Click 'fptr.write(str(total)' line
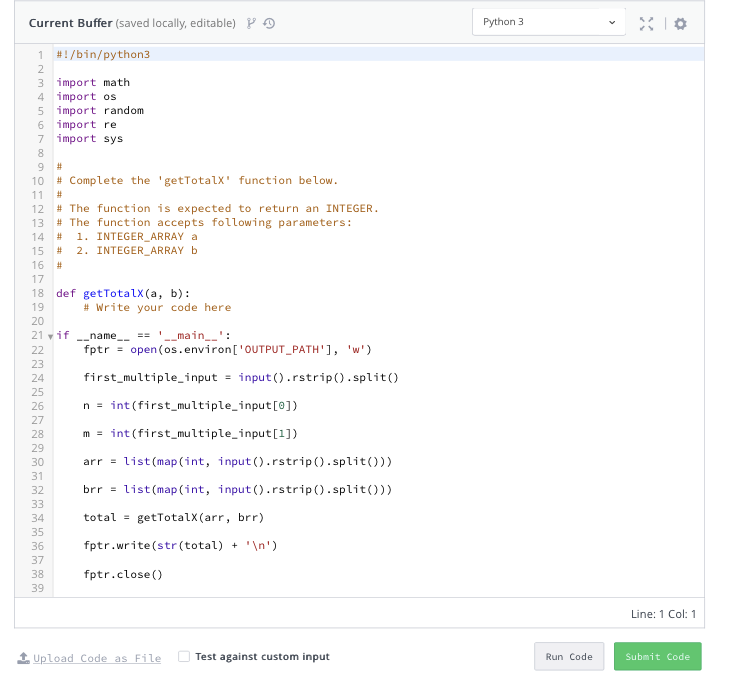The width and height of the screenshot is (750, 687). coord(180,545)
